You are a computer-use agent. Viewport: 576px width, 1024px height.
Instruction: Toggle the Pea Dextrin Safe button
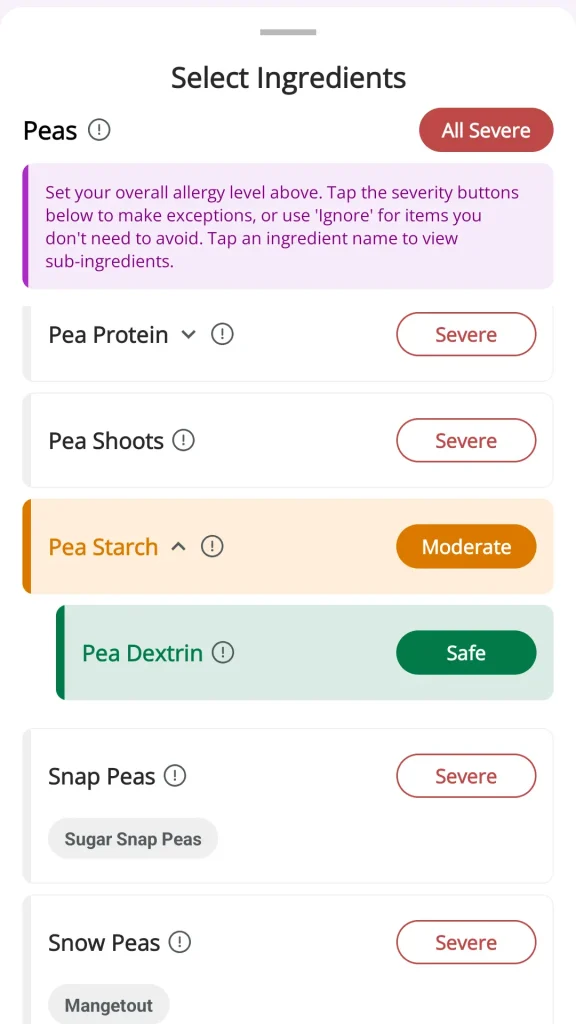click(466, 652)
